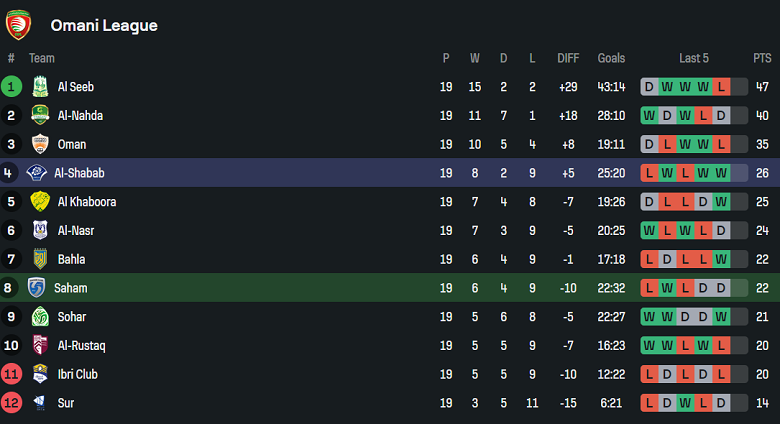Open Al Seeb team logo
This screenshot has height=424, width=780.
pyautogui.click(x=40, y=87)
